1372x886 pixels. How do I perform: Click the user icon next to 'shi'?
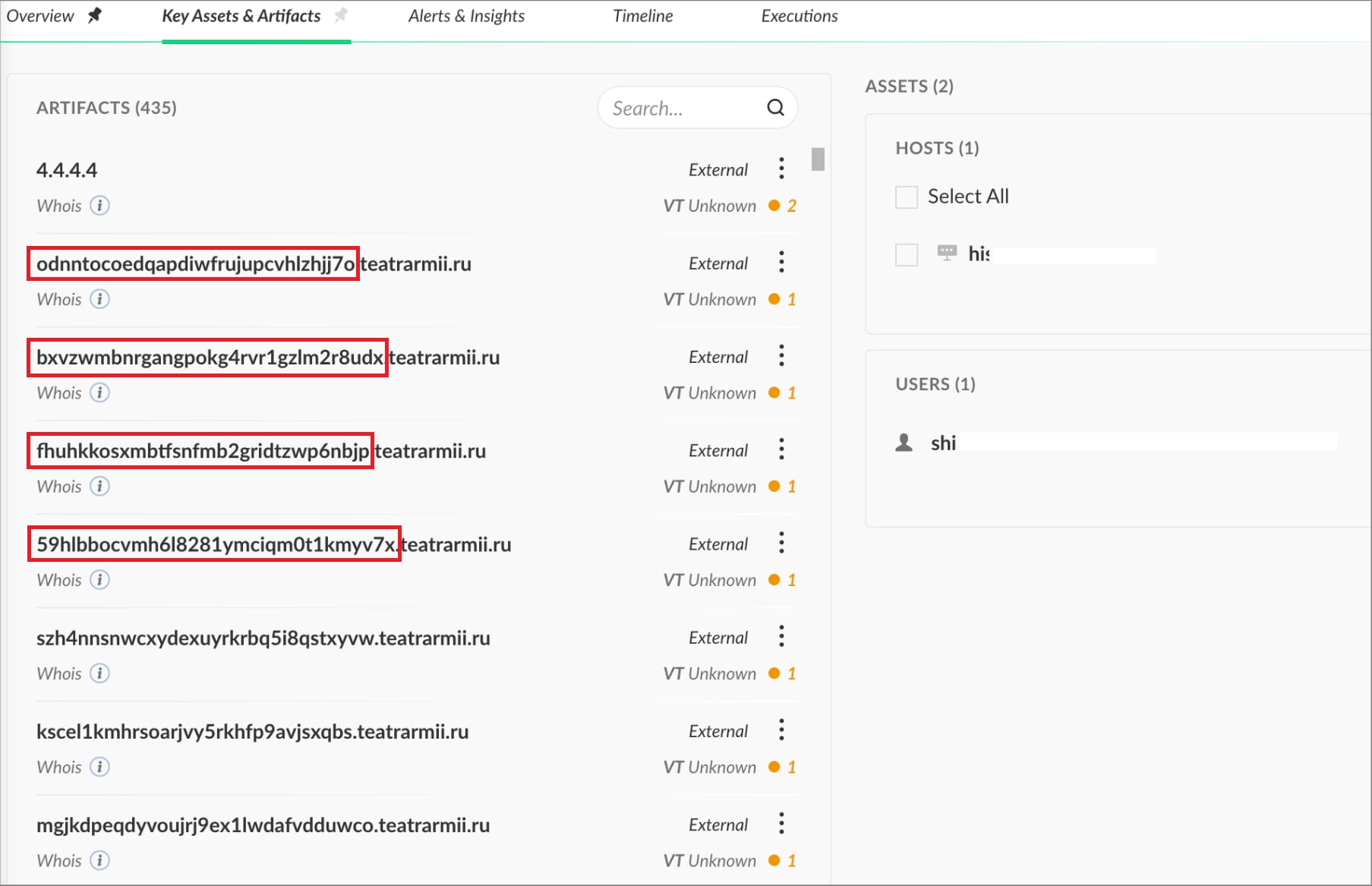tap(904, 443)
